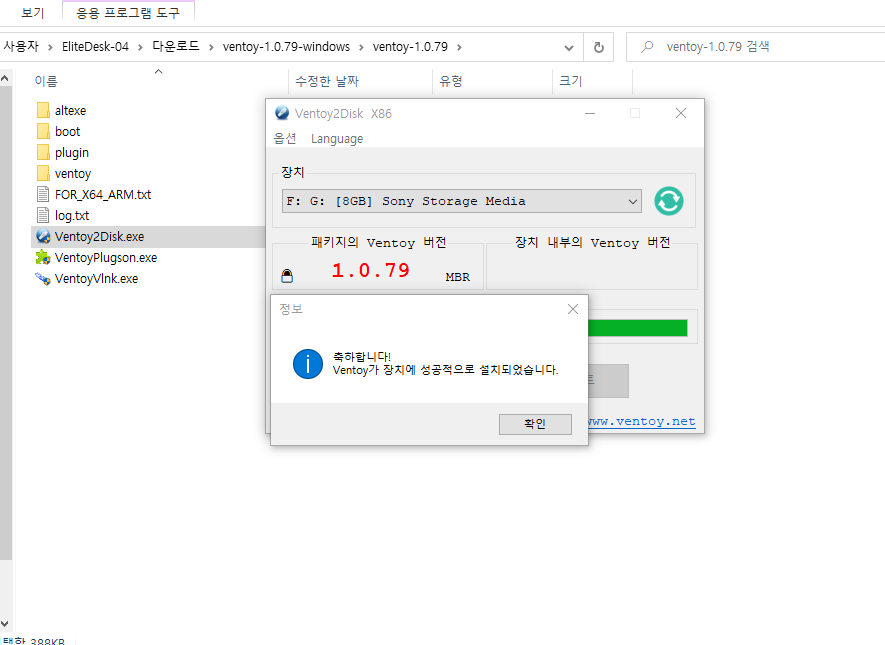Click the Ventoy2Disk title bar logo
The width and height of the screenshot is (885, 645).
[282, 113]
